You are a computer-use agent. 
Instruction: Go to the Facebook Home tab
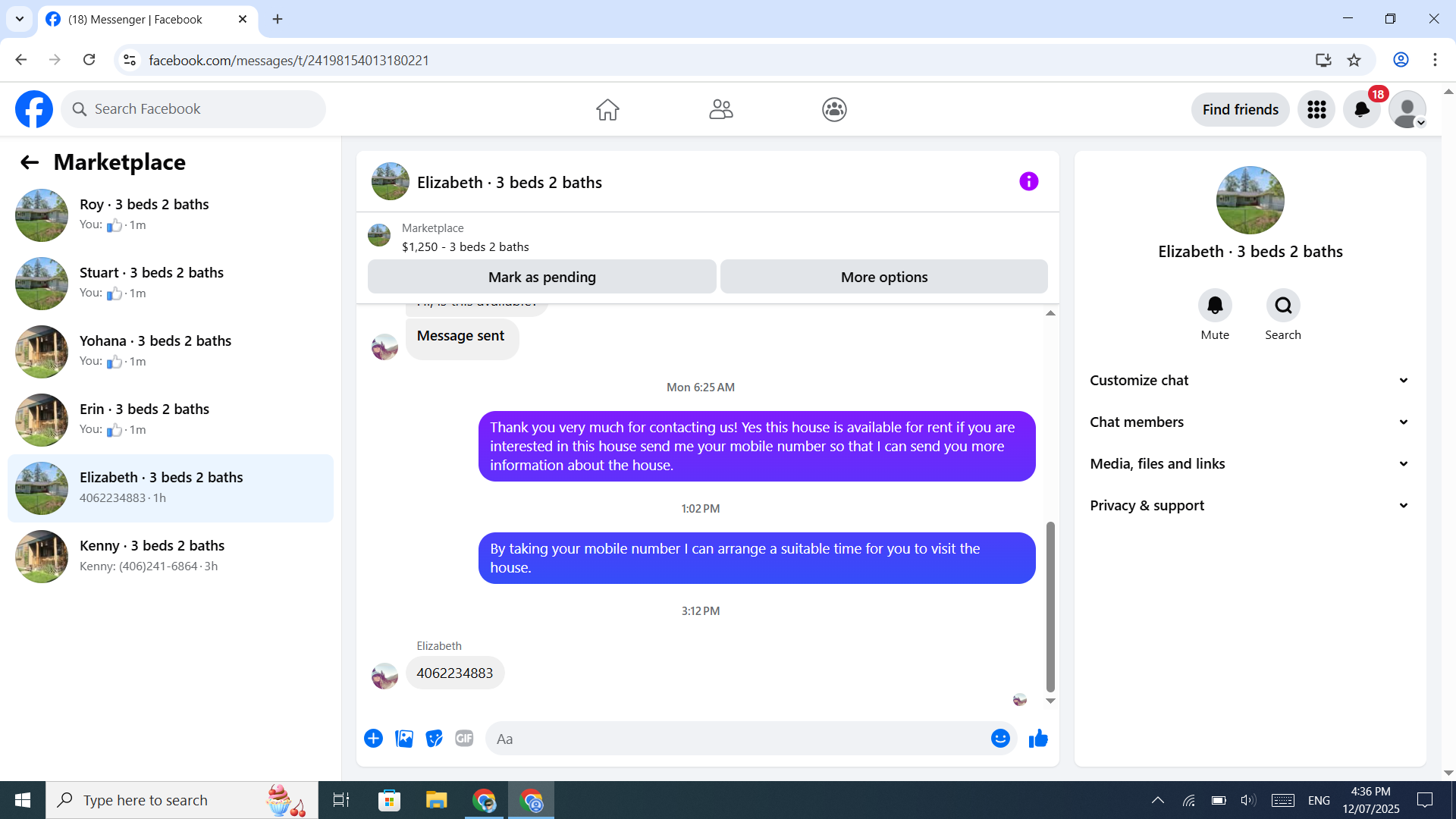[607, 110]
